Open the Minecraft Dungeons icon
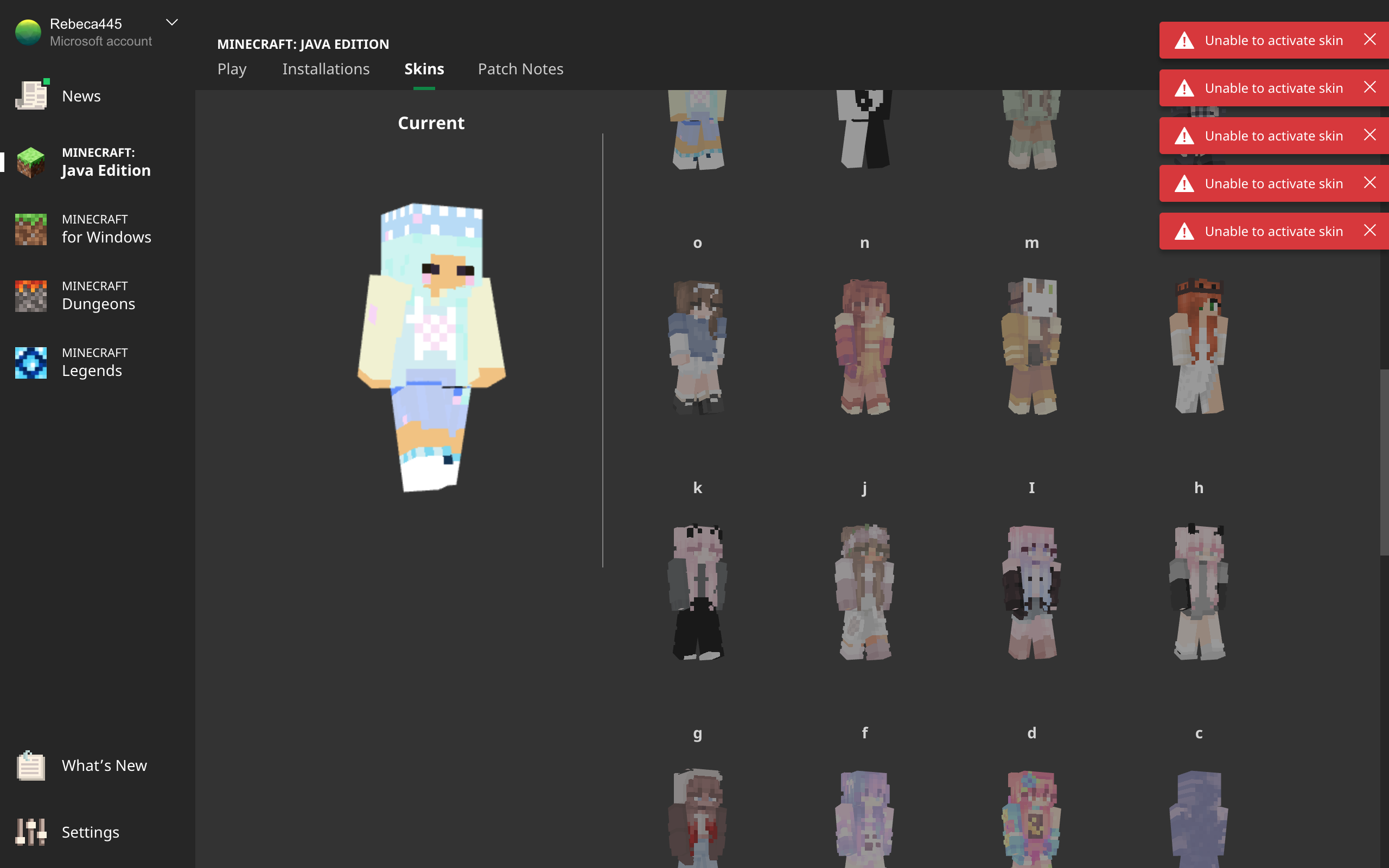Viewport: 1389px width, 868px height. (31, 295)
